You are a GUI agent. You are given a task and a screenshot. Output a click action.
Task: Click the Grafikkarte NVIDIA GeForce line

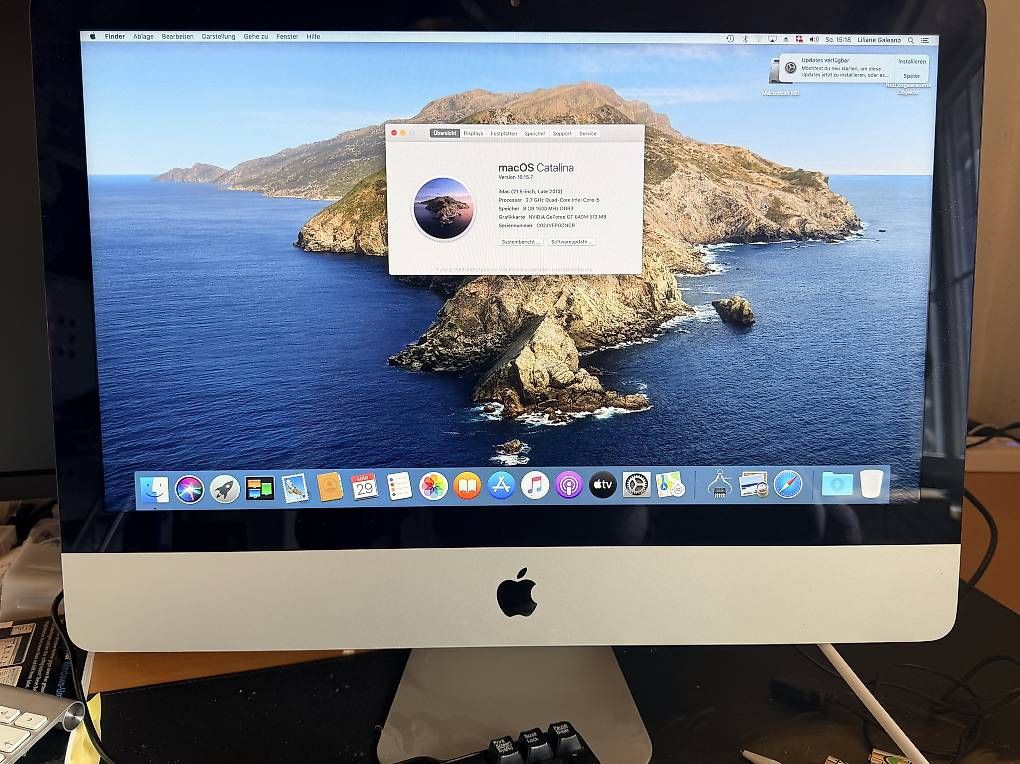point(552,217)
